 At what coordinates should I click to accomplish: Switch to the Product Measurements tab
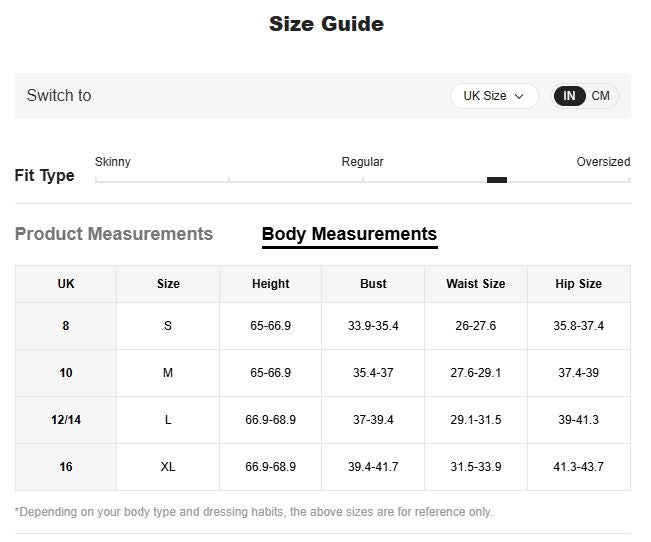click(114, 234)
